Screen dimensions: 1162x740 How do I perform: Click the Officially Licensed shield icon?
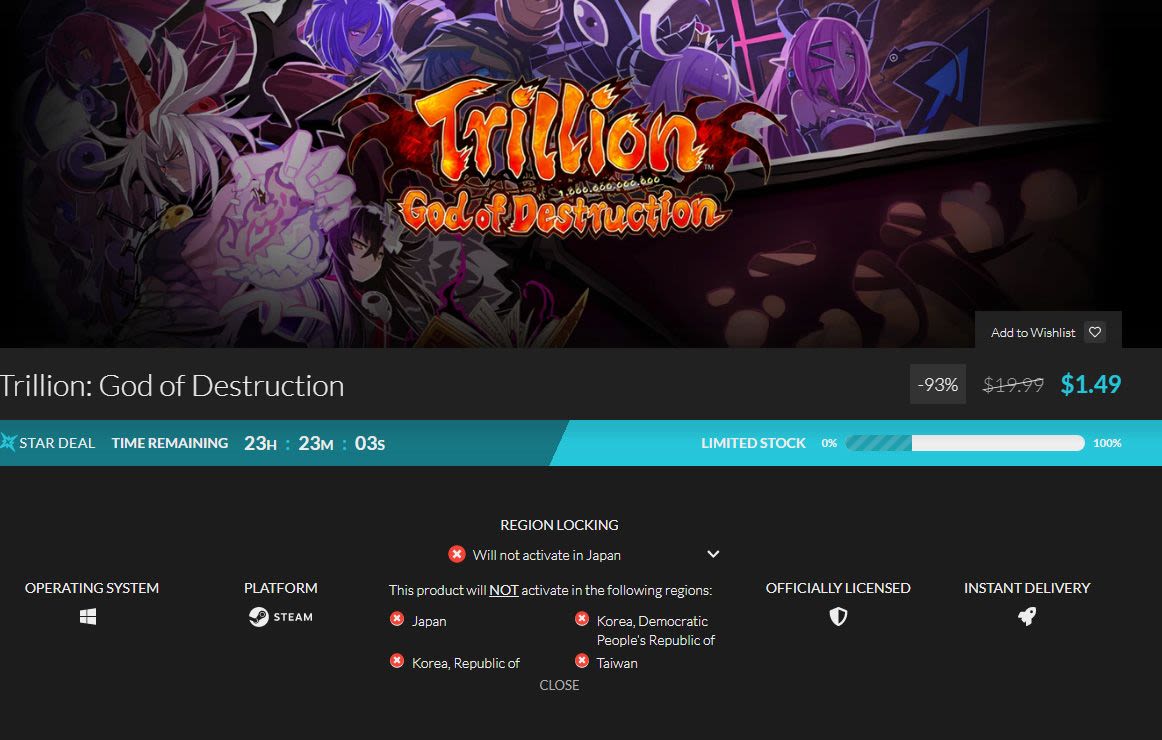(x=838, y=616)
